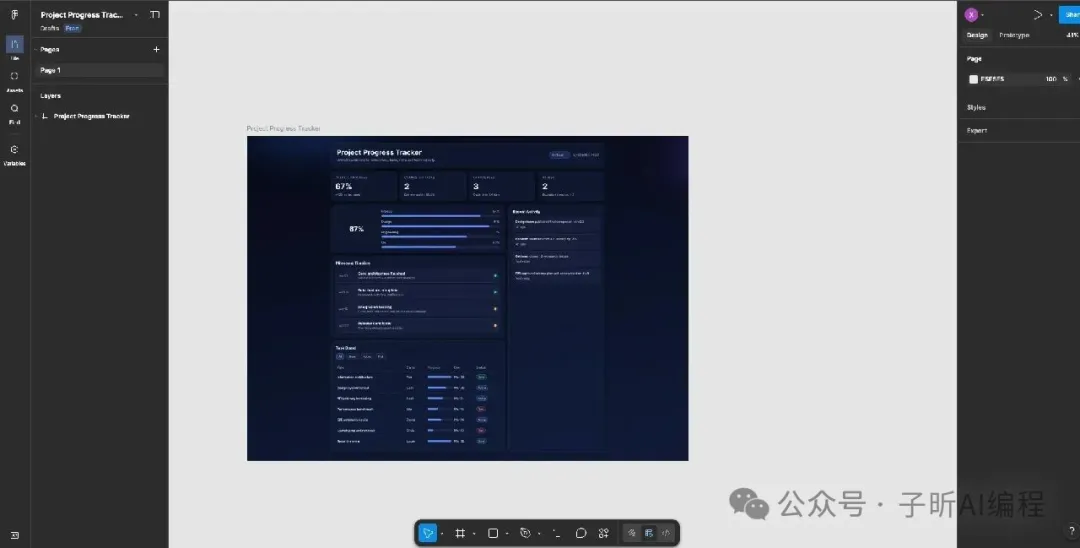
Task: Toggle the left sidebar panel layout icon
Action: 154,15
